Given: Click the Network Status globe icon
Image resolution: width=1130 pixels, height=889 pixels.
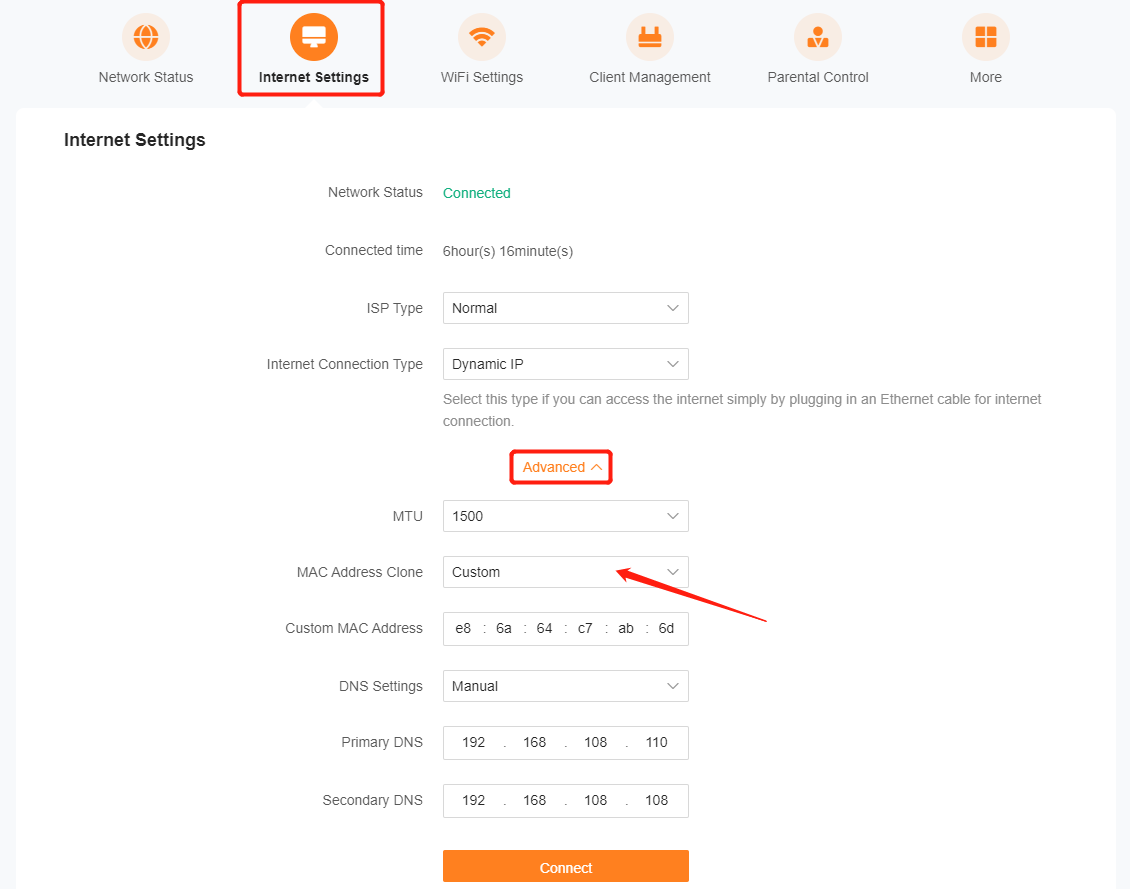Looking at the screenshot, I should pos(146,38).
